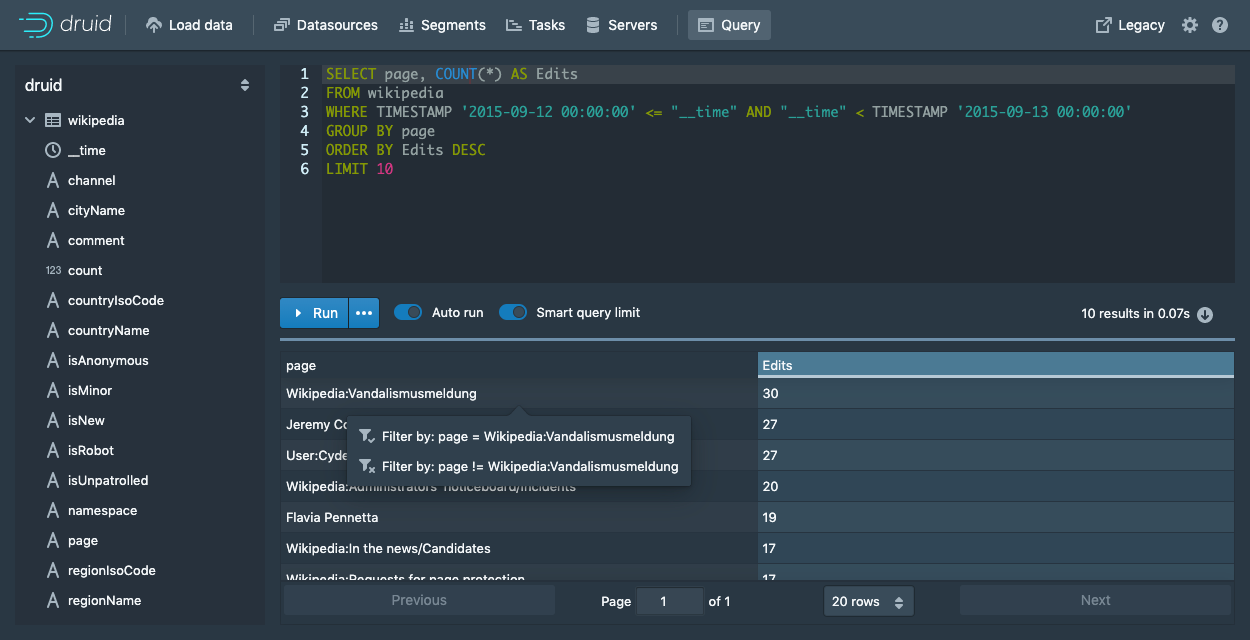Click the Flavia Pennetta result cell
Viewport: 1250px width, 640px height.
pos(519,518)
